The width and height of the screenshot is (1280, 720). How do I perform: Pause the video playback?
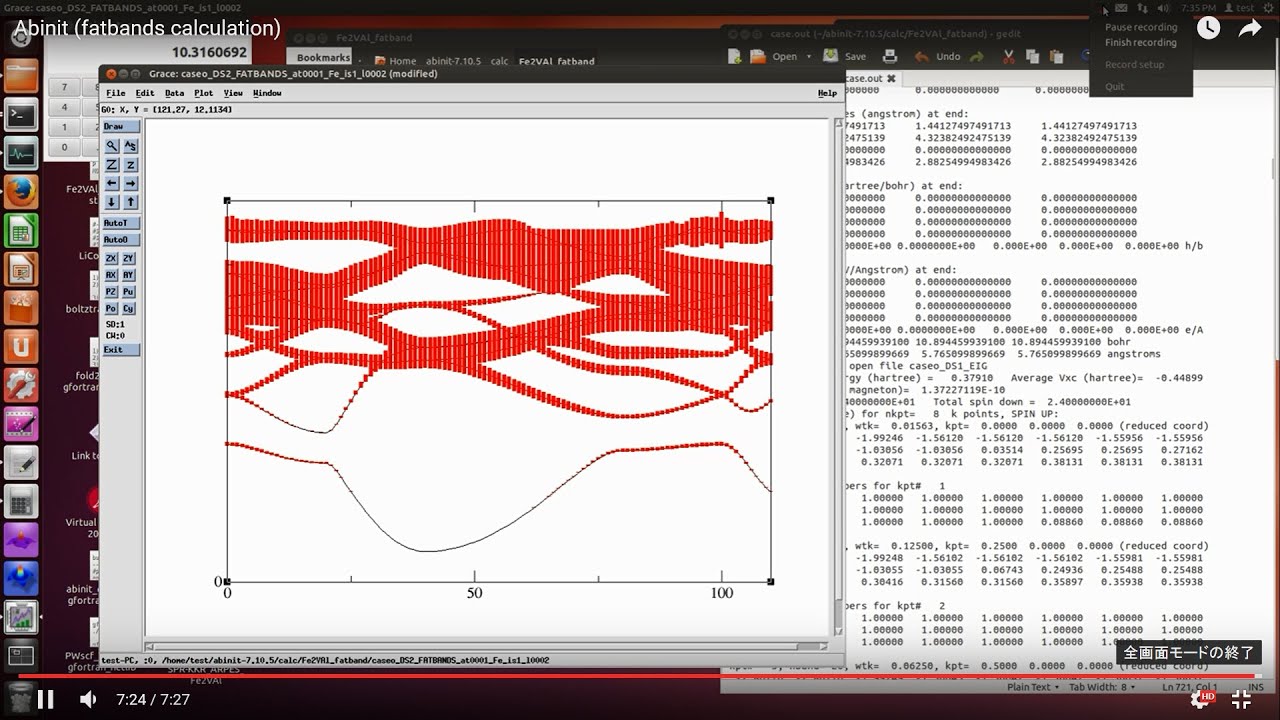[45, 699]
